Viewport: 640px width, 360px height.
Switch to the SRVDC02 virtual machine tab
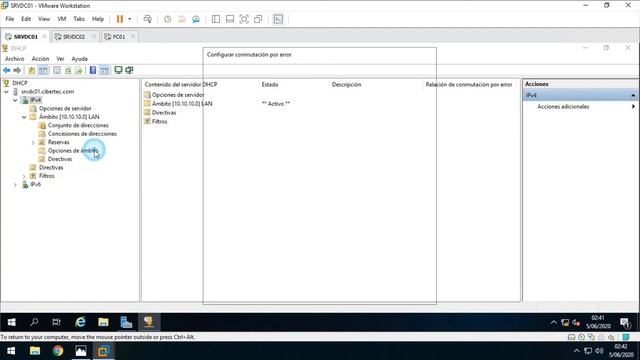click(x=74, y=37)
